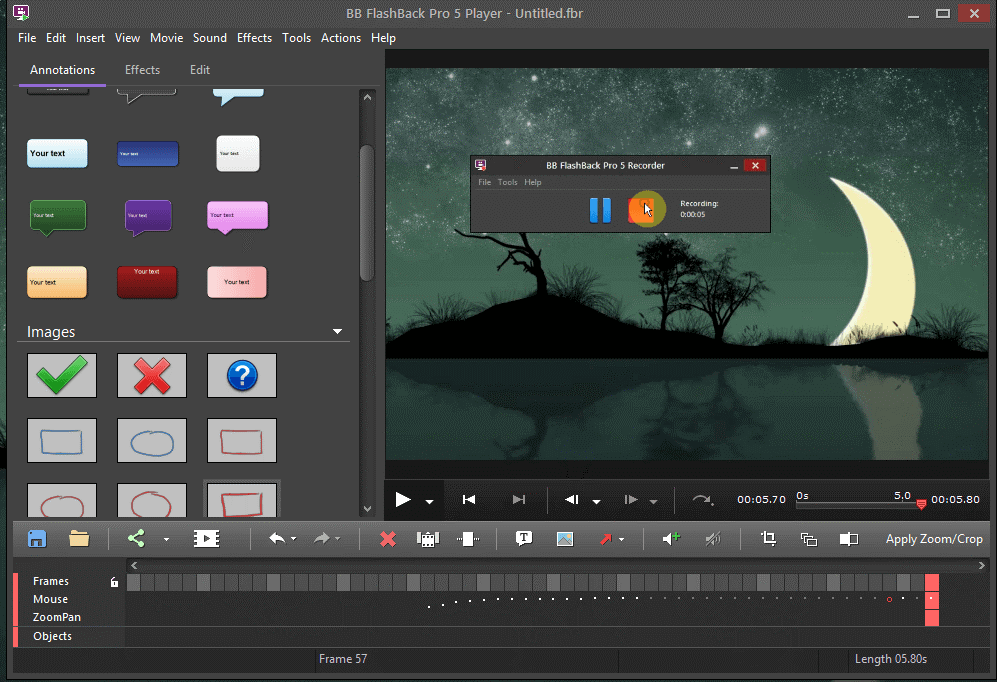Click the Apply Zoom/Crop button
Image resolution: width=997 pixels, height=682 pixels.
[x=933, y=538]
